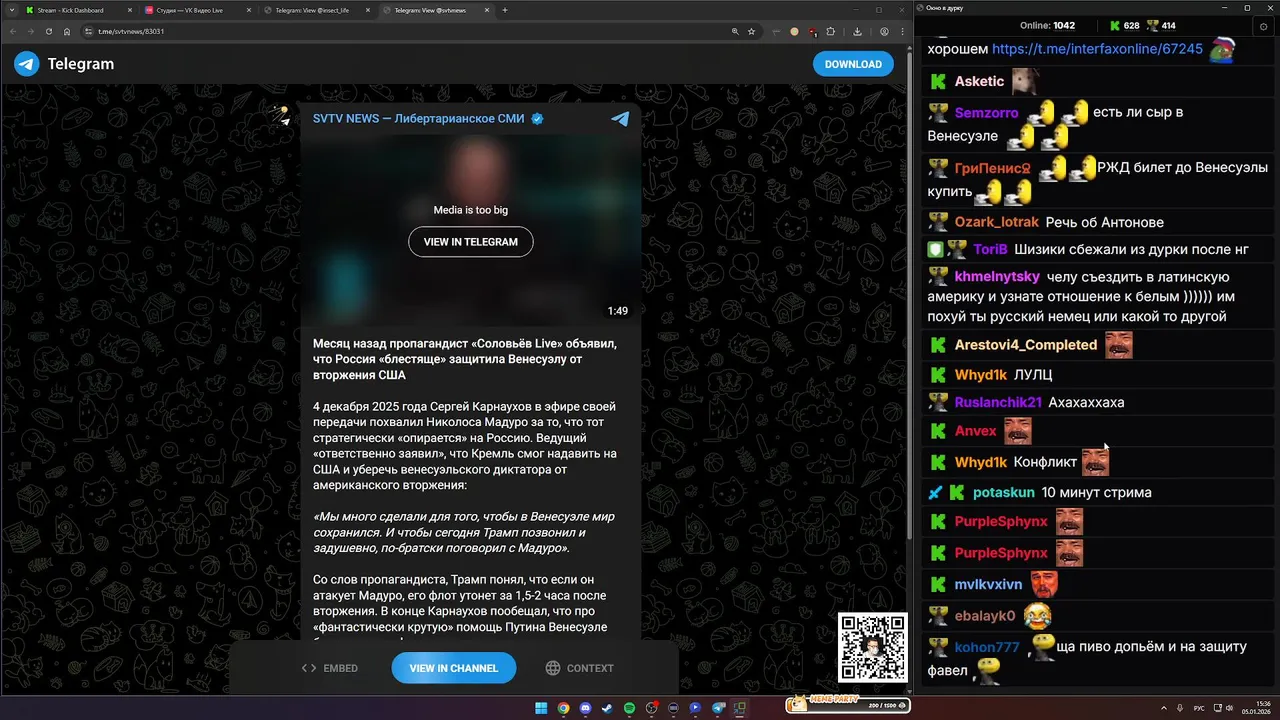Open Steam from the taskbar

(x=607, y=708)
